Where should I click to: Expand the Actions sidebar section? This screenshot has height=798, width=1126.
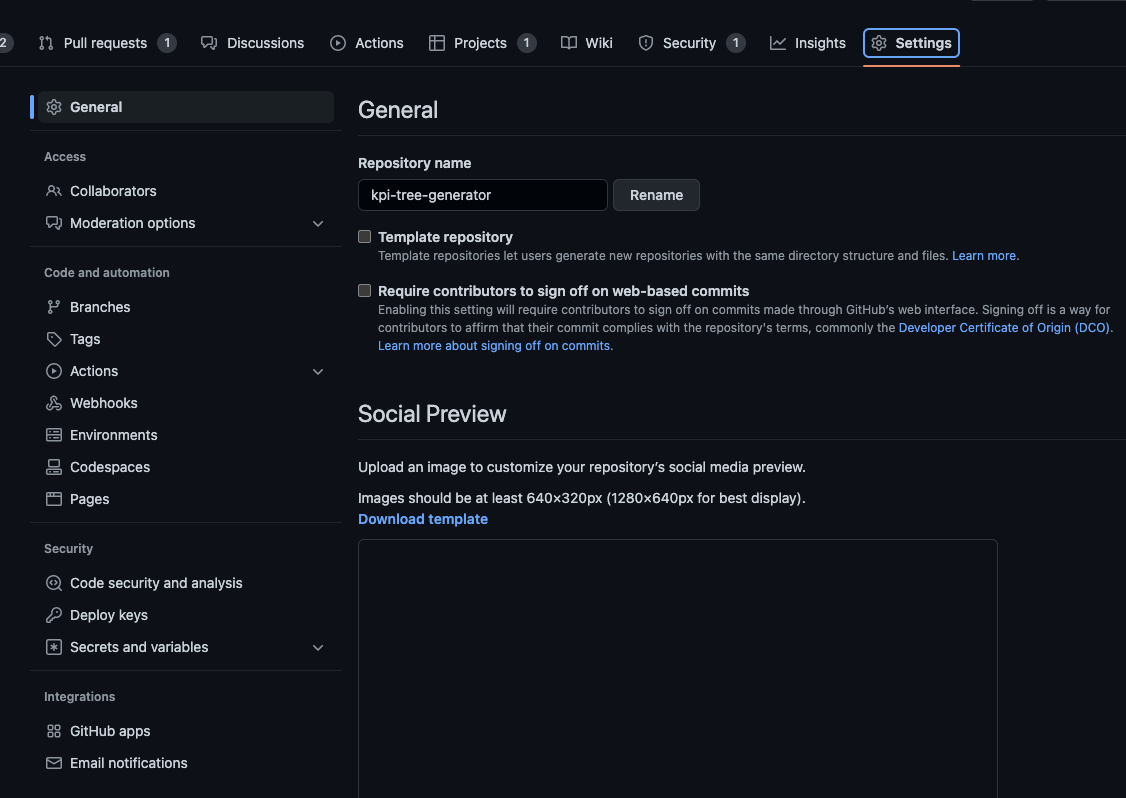[318, 371]
